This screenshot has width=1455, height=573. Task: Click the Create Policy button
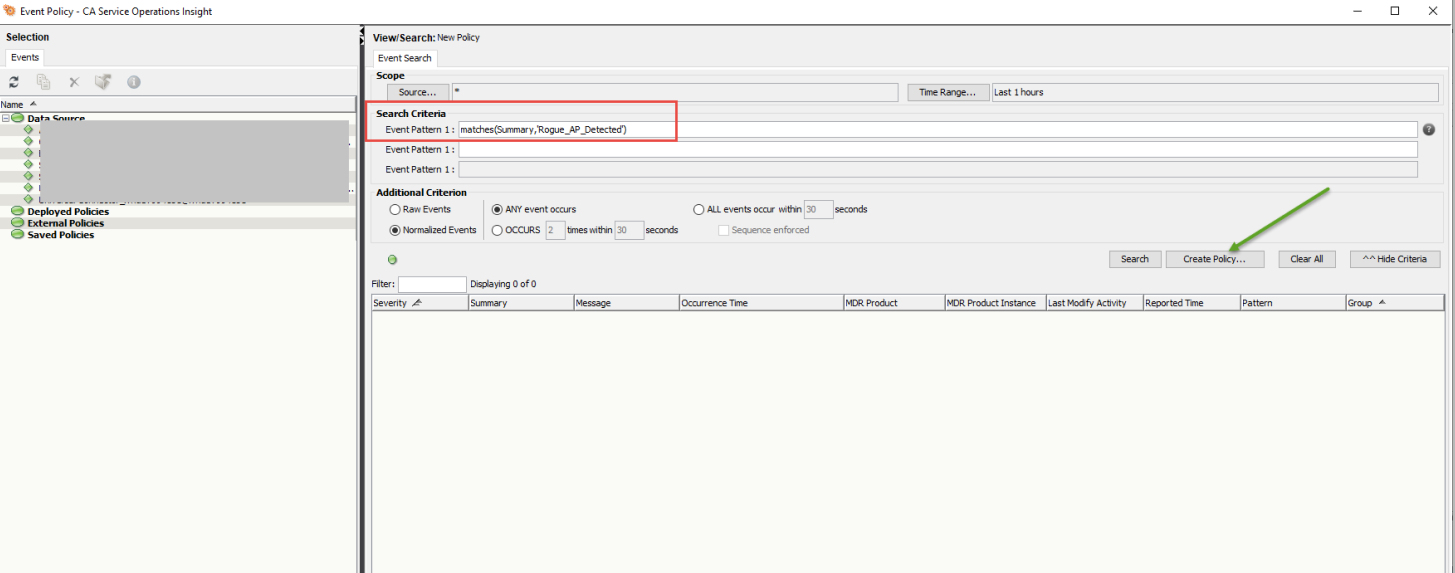coord(1214,259)
